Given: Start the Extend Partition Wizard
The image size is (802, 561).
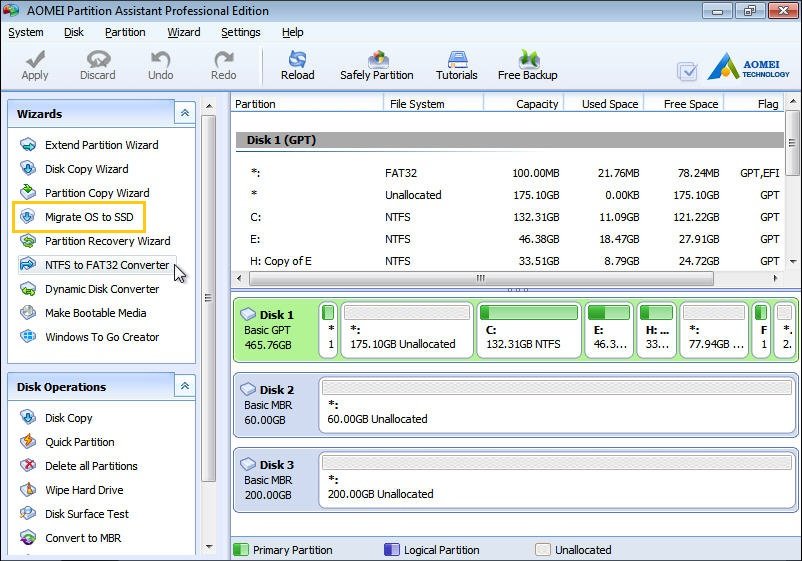Looking at the screenshot, I should tap(101, 145).
